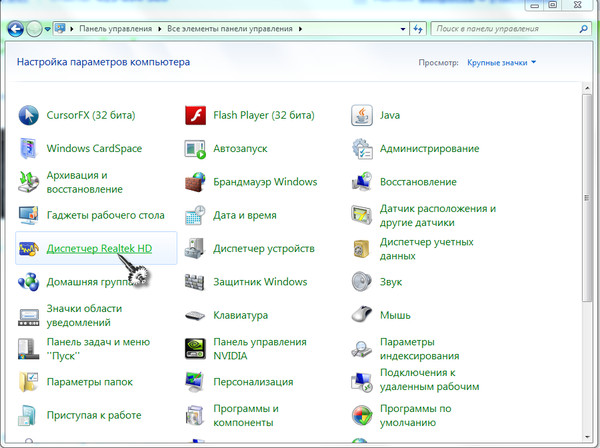Open the Мышь text link

click(395, 315)
